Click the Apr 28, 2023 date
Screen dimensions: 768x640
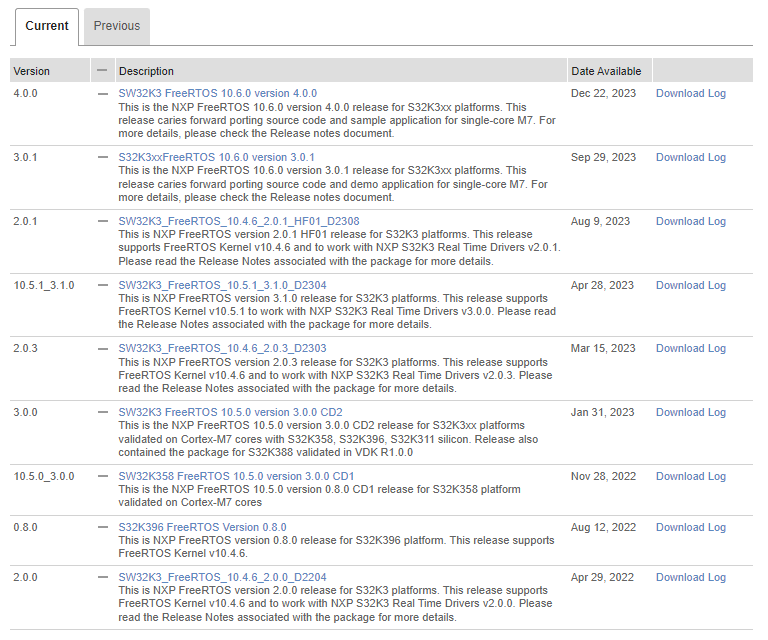tap(602, 285)
